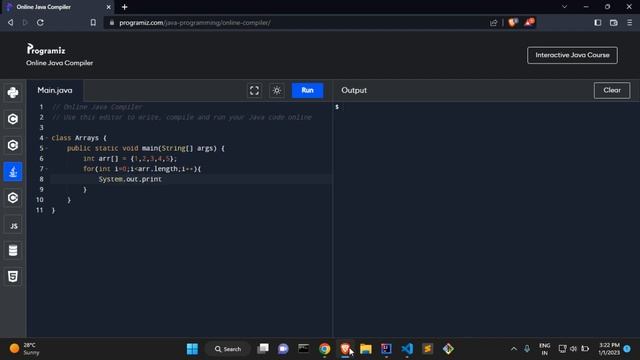Open Visual Studio Code from the taskbar
640x360 pixels.
(407, 349)
